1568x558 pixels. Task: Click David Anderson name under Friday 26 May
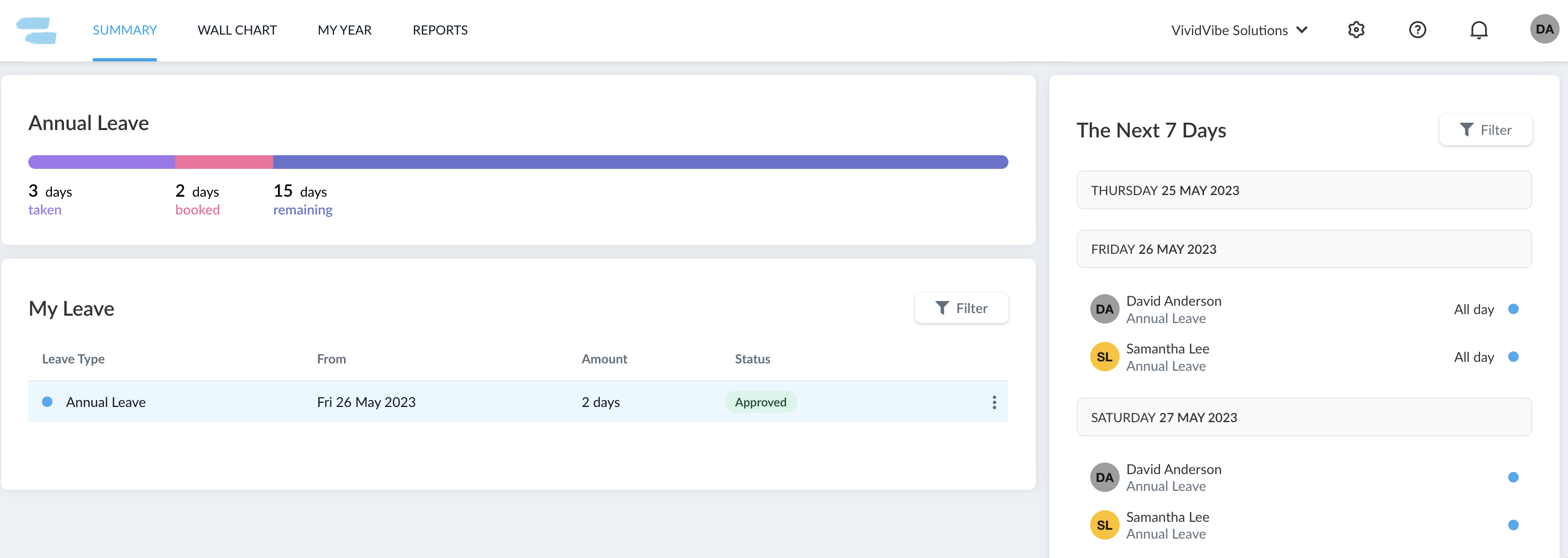point(1174,301)
